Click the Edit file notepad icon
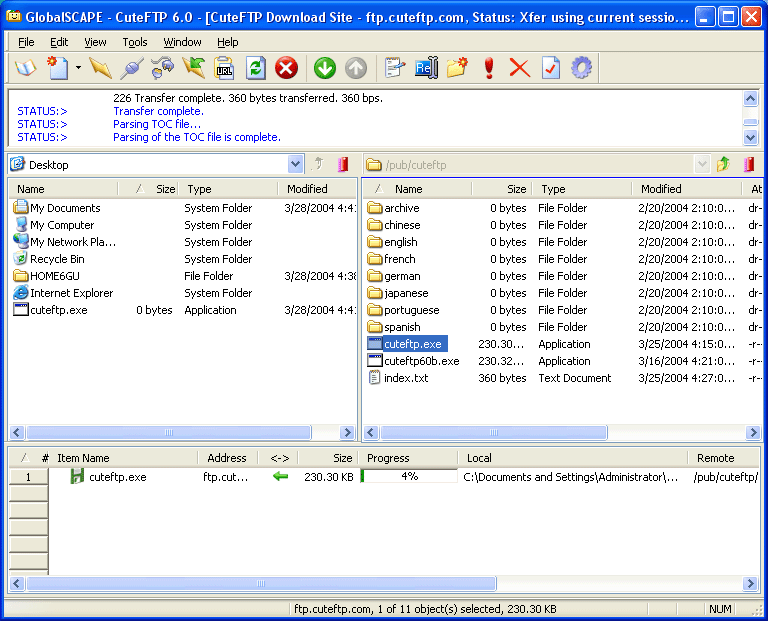The image size is (768, 621). (x=395, y=68)
